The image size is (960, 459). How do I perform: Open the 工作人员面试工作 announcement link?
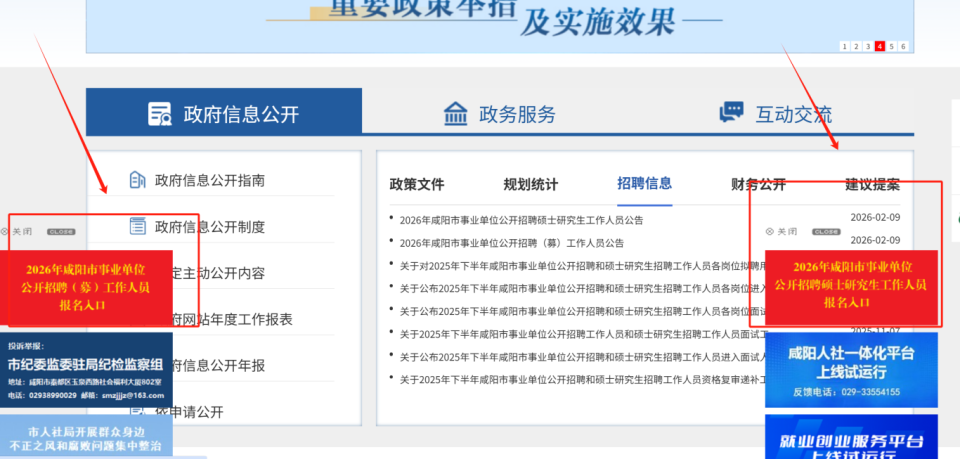coord(582,334)
